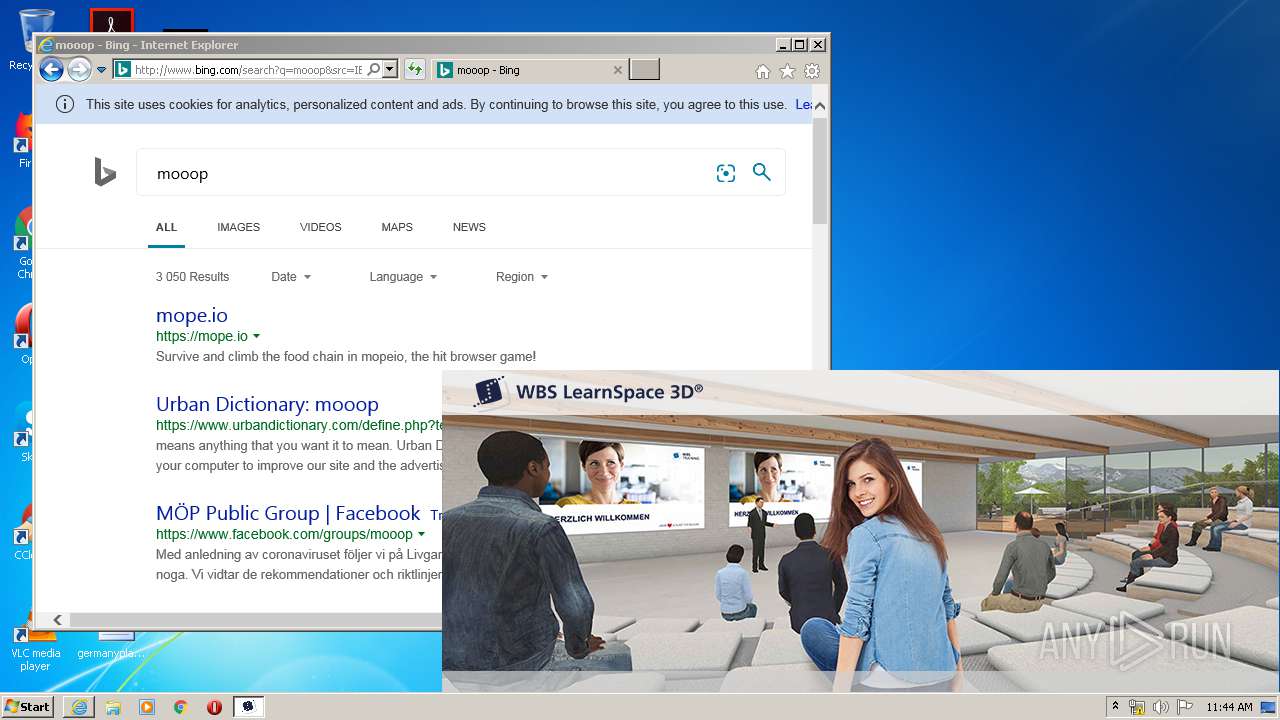Expand the mope.io URL caret

click(257, 336)
